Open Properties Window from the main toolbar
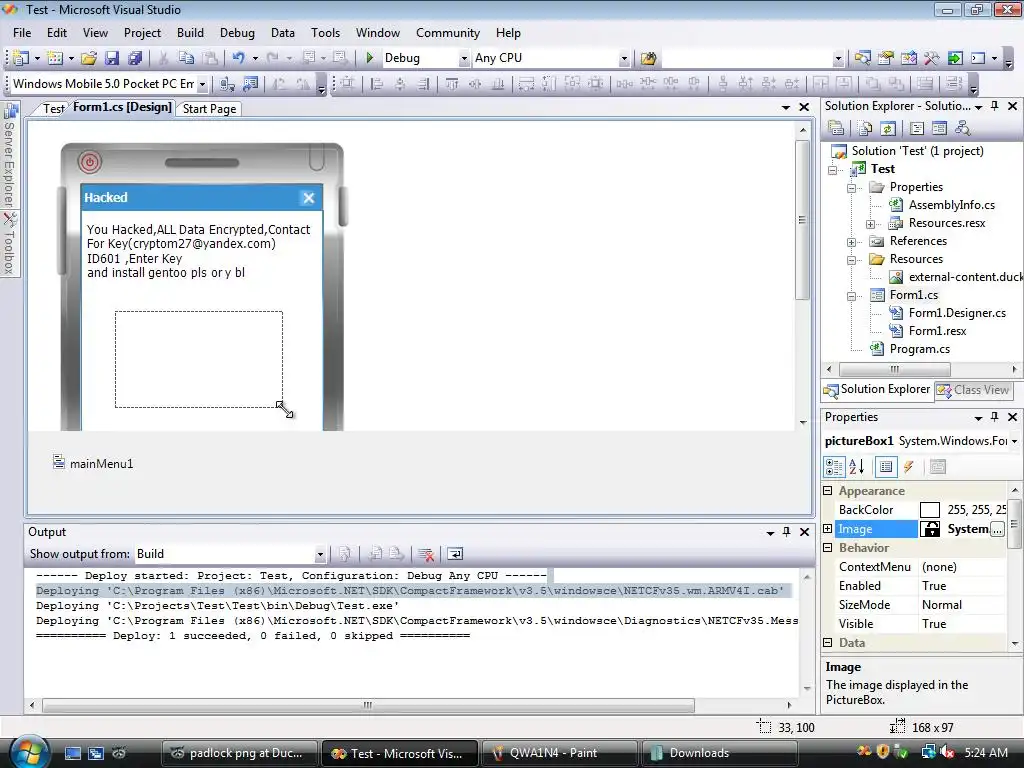 [886, 58]
